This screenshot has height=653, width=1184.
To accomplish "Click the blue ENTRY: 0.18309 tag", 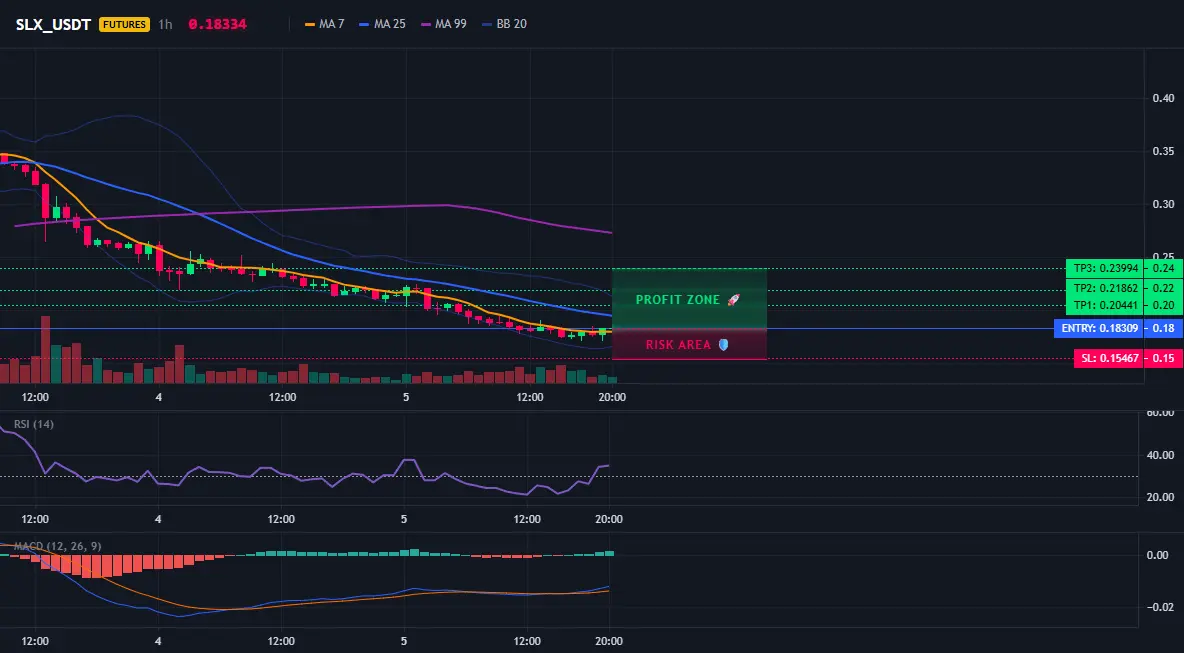I will [1099, 328].
